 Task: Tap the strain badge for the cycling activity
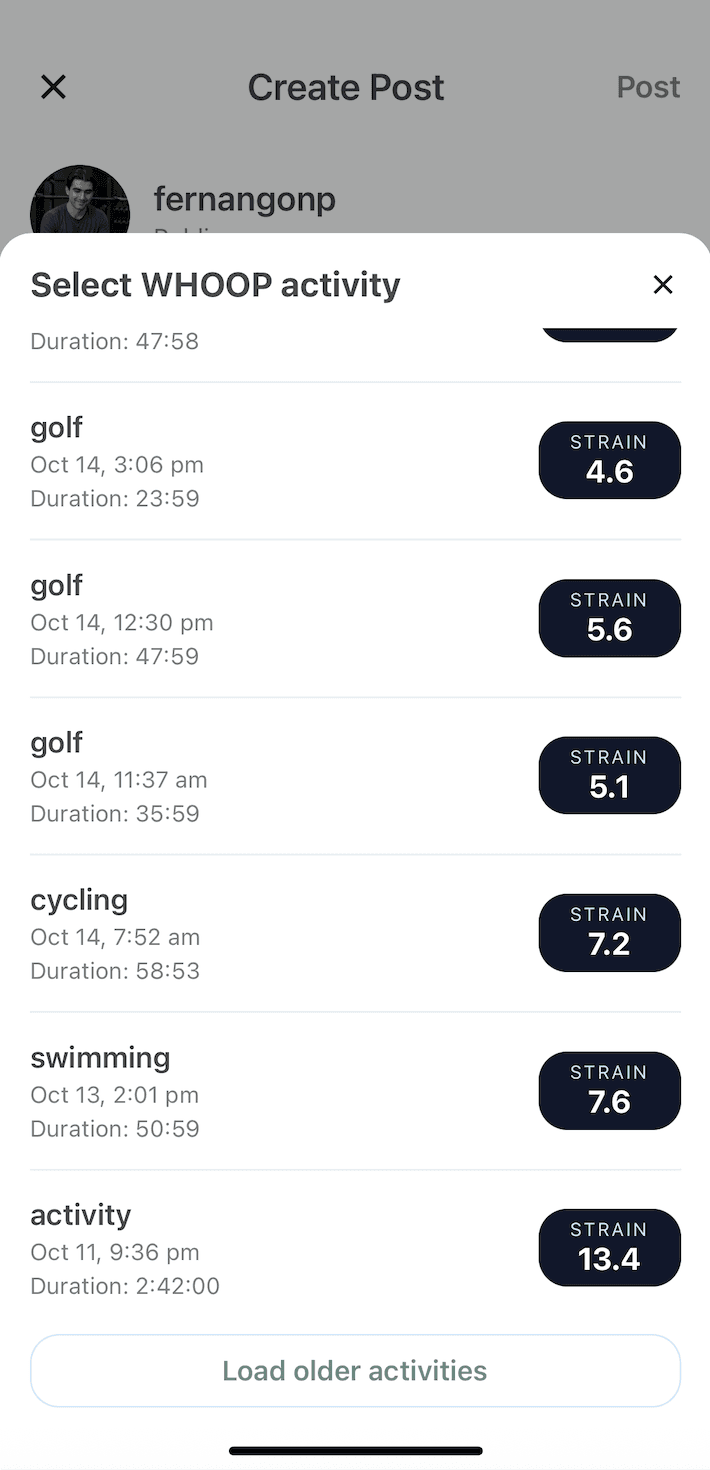pyautogui.click(x=609, y=932)
